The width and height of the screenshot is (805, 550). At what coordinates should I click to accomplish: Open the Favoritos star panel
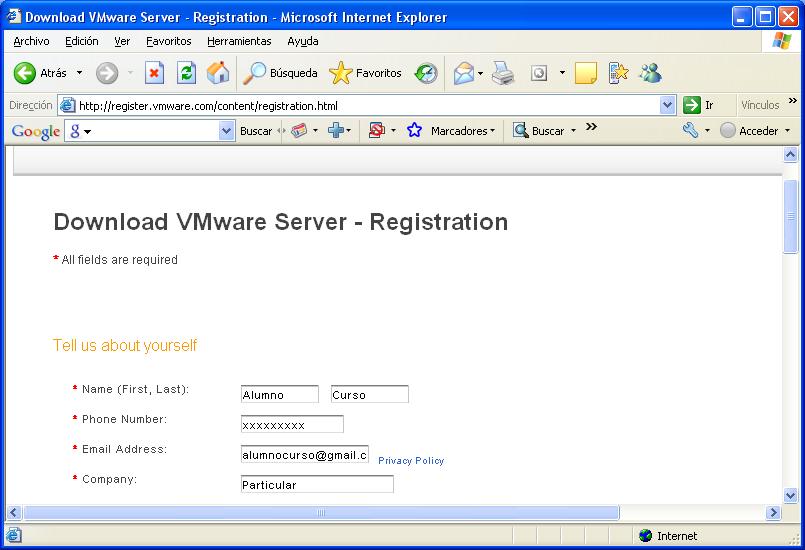pyautogui.click(x=366, y=73)
